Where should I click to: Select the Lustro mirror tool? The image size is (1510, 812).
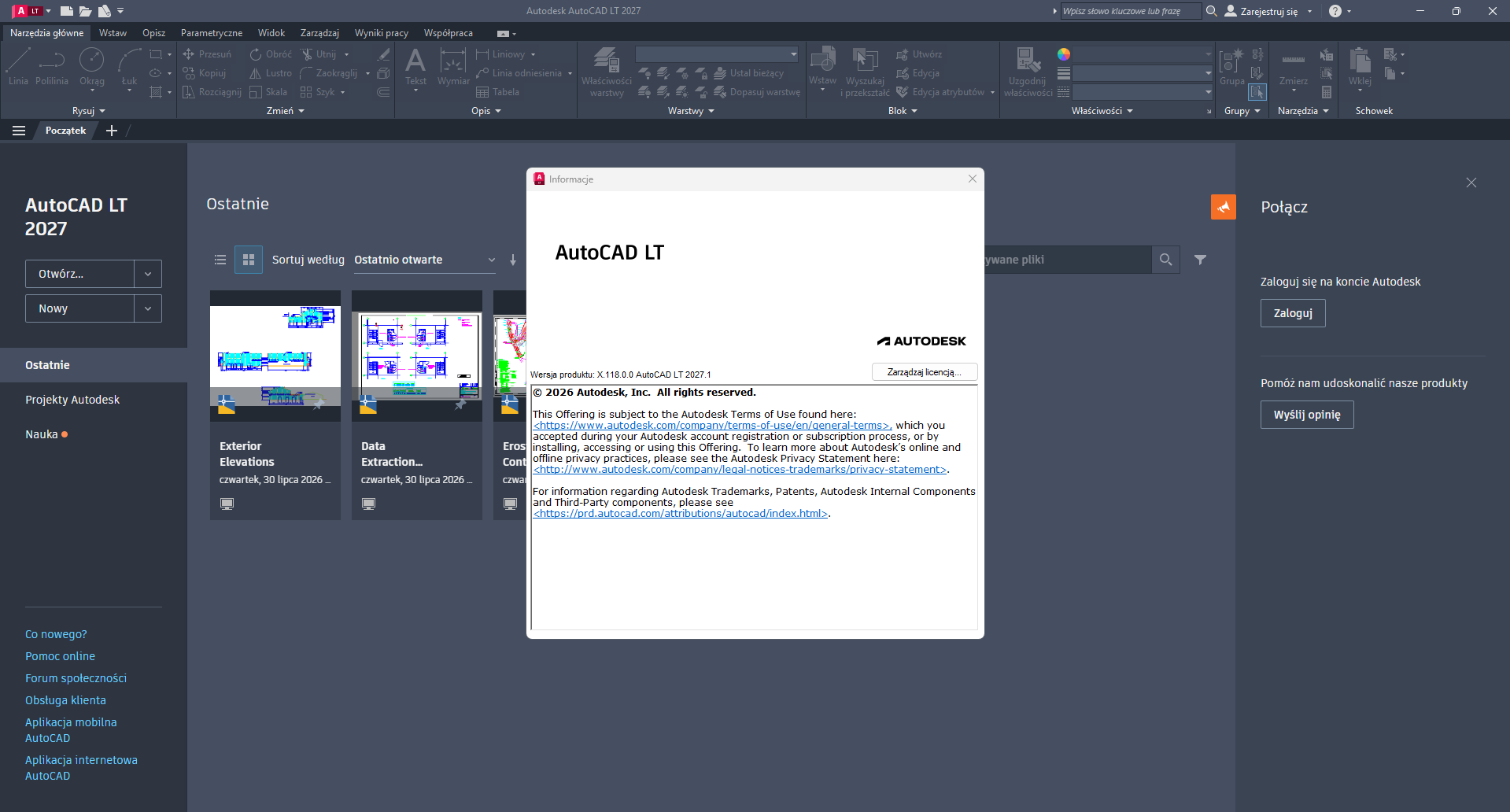[271, 73]
